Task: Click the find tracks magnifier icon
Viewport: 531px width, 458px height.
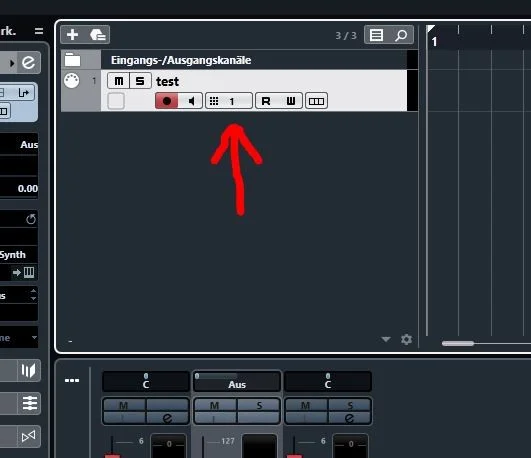Action: (401, 35)
